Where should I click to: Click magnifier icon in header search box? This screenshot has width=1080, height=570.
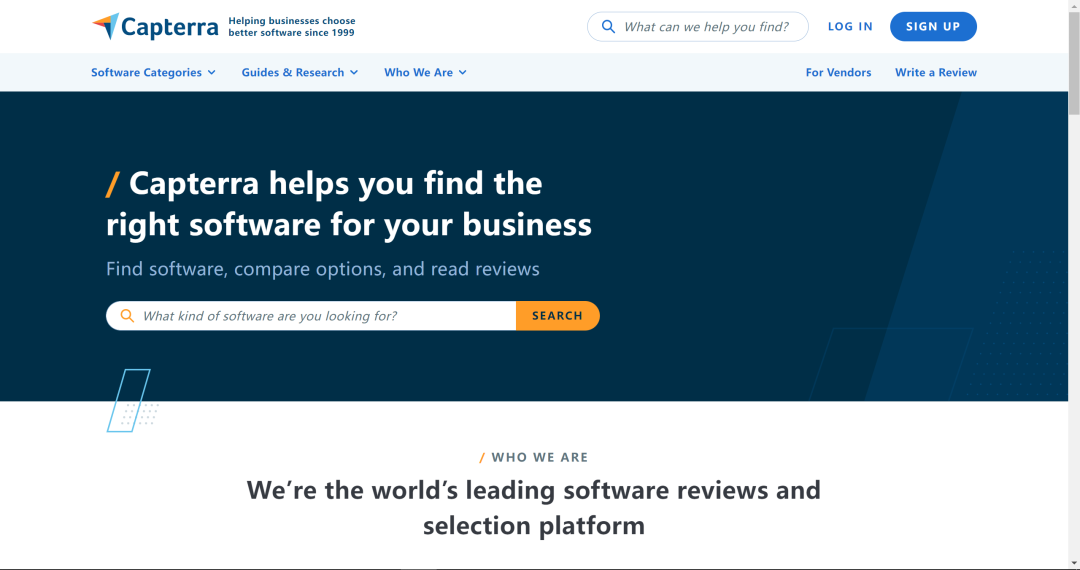point(608,27)
